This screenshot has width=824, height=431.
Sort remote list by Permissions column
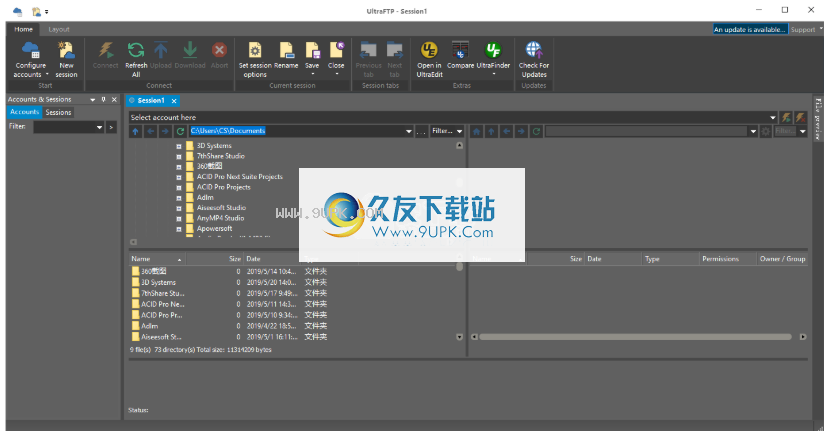point(727,259)
